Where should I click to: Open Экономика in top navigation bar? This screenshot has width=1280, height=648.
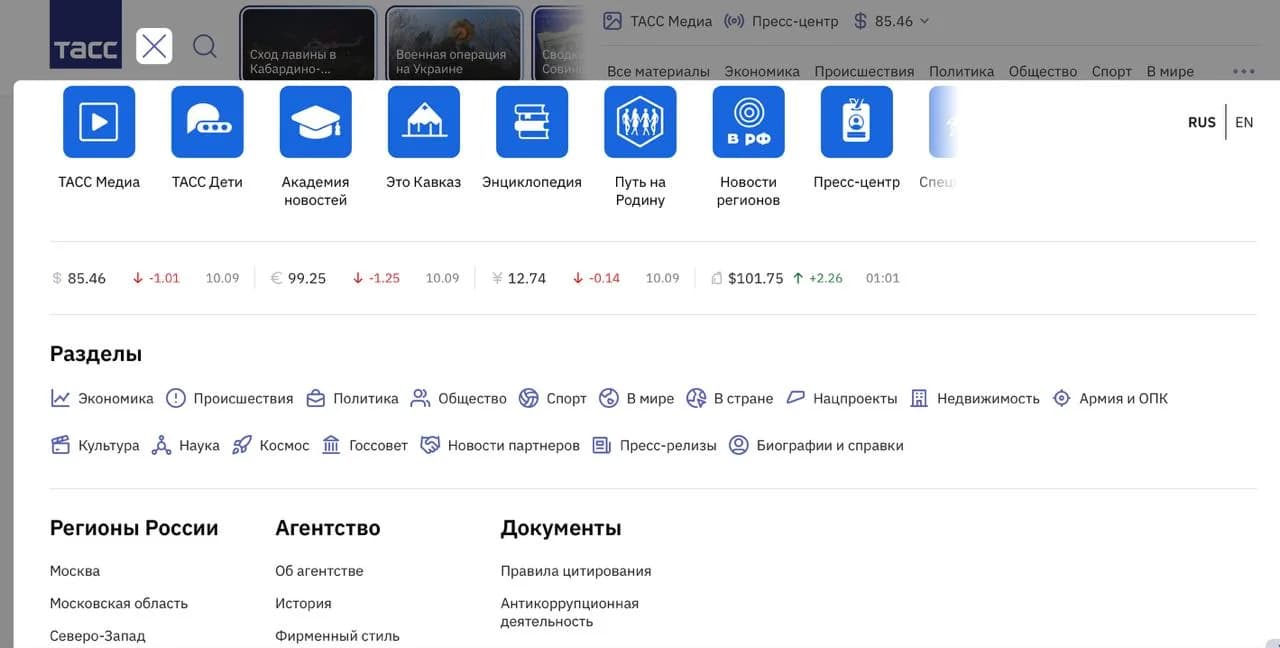click(x=762, y=71)
